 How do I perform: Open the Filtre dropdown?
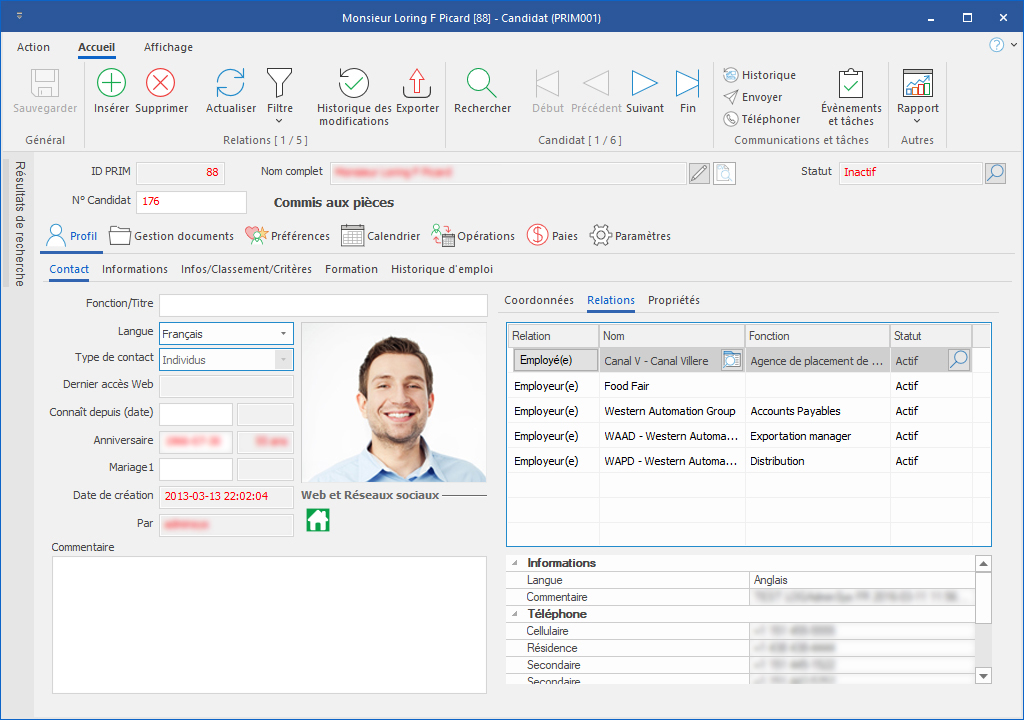point(279,92)
